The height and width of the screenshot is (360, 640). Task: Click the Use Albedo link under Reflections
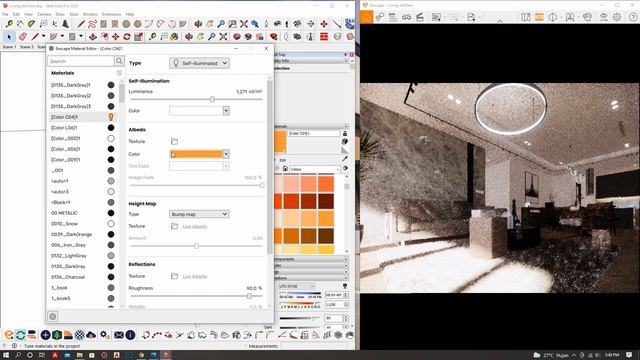[195, 276]
